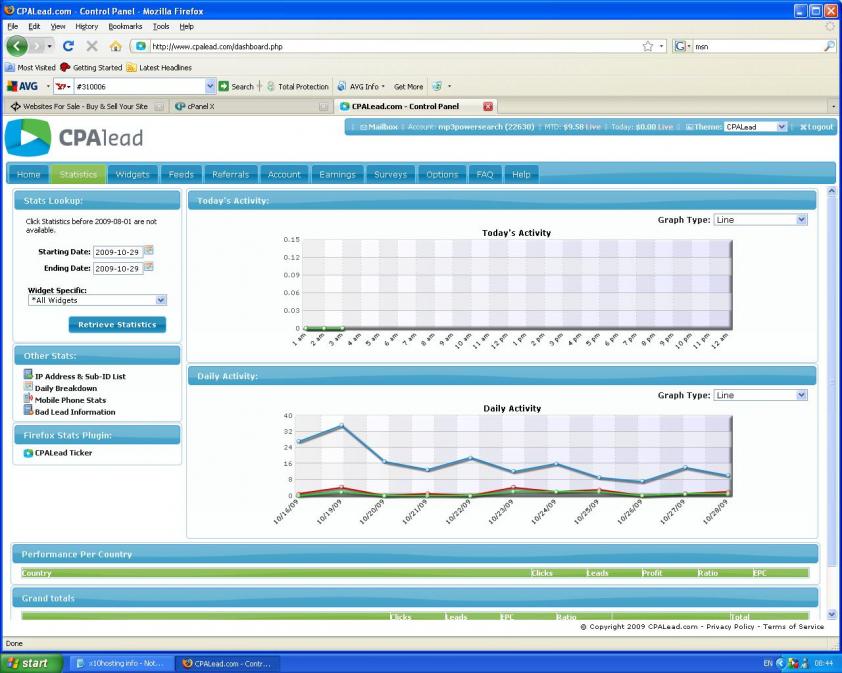The width and height of the screenshot is (842, 673).
Task: Click the bookmark star in address bar
Action: tap(648, 46)
